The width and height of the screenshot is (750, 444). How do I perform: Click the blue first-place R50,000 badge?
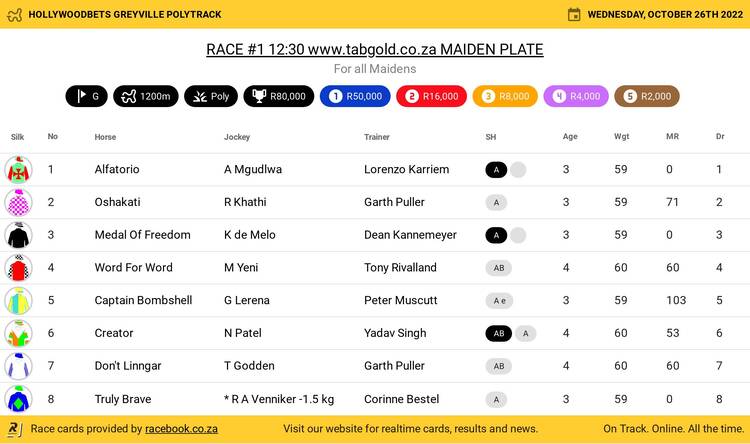point(355,97)
